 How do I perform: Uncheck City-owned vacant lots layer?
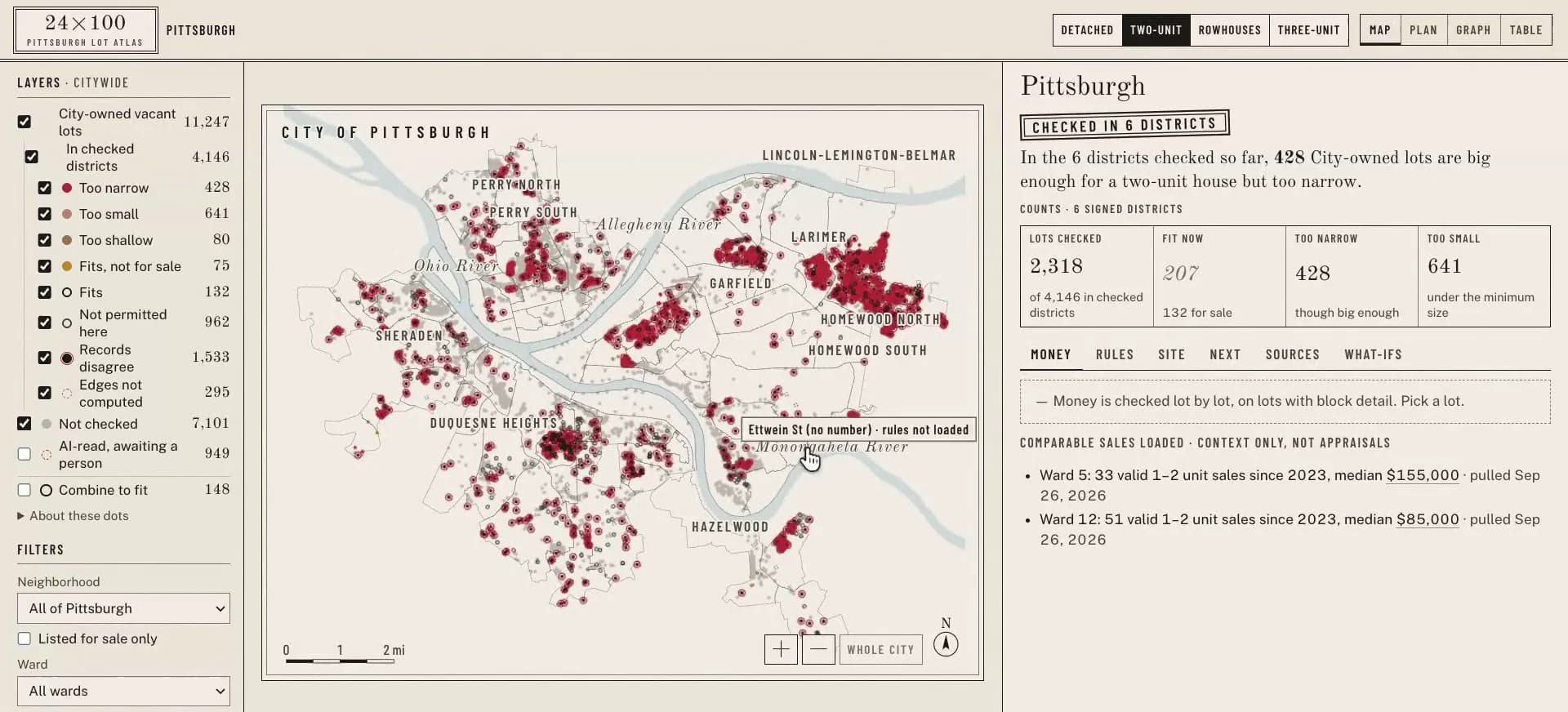tap(24, 122)
